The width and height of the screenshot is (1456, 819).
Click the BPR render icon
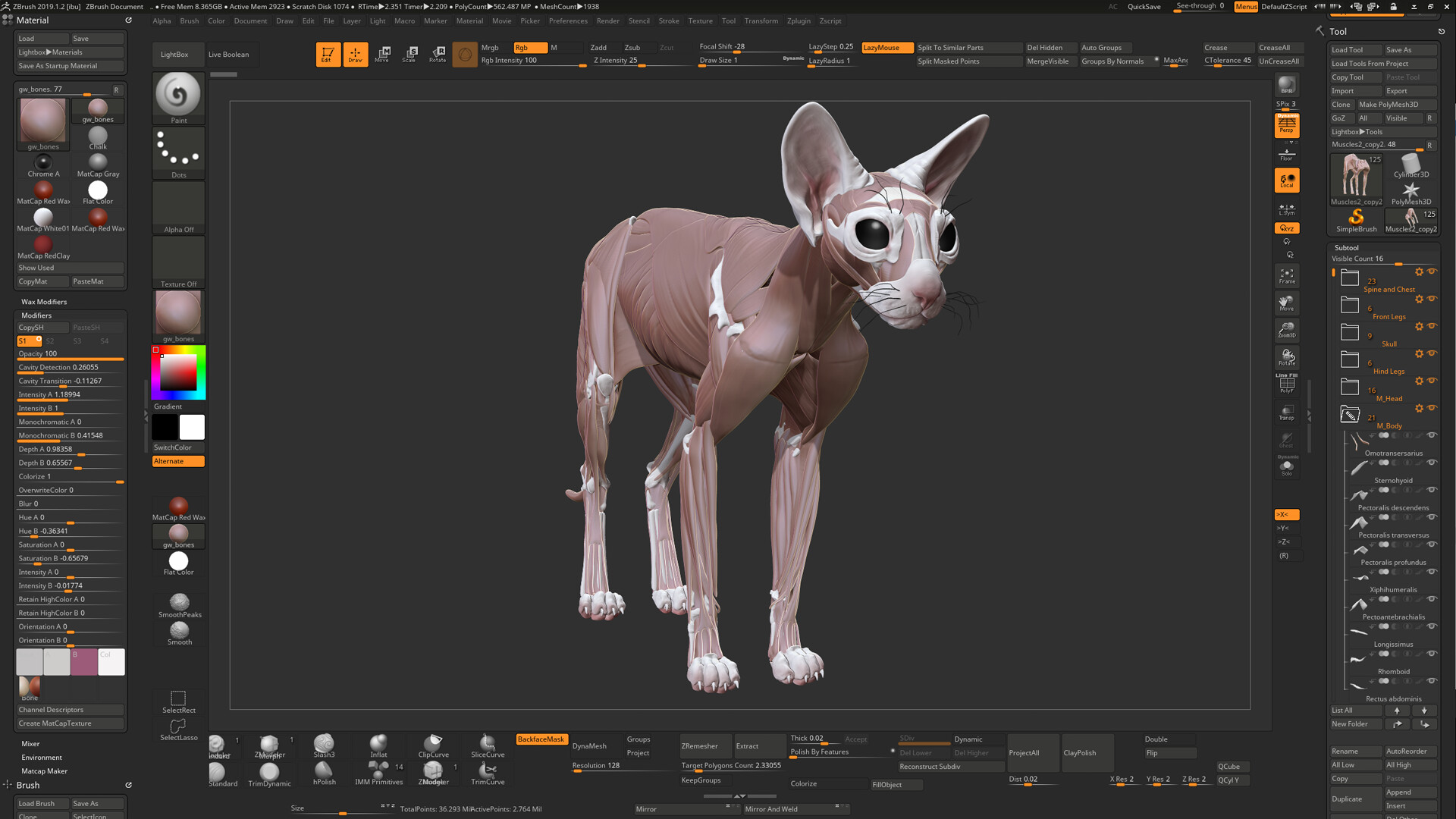tap(1287, 85)
